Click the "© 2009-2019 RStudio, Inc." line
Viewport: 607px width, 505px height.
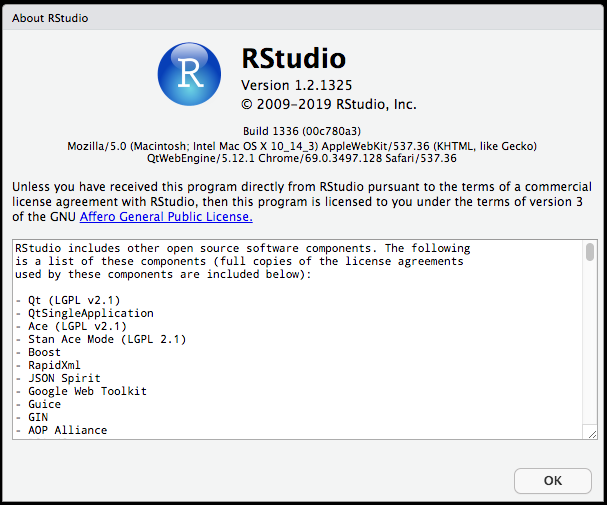pos(329,104)
